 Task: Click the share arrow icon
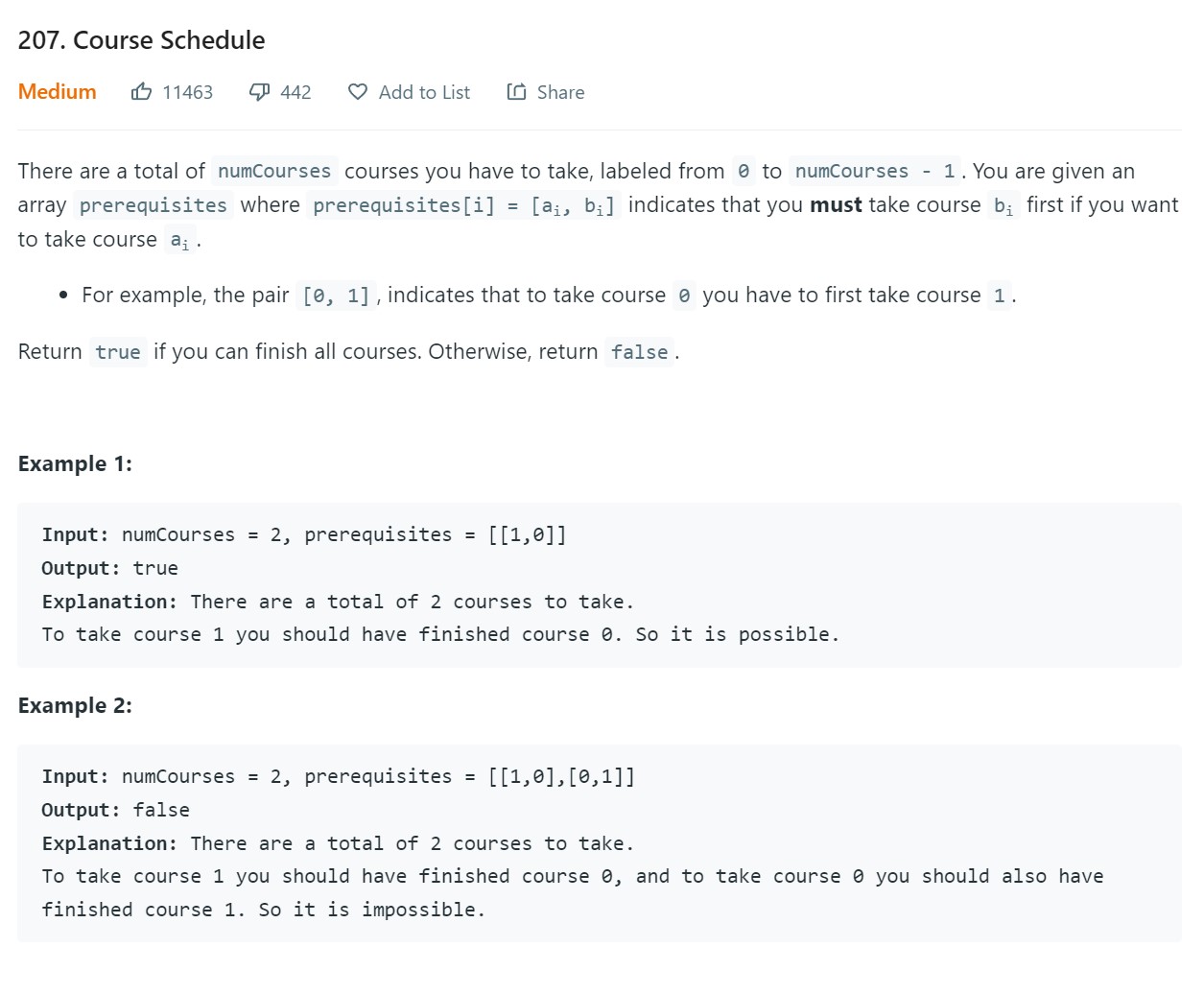[x=516, y=92]
